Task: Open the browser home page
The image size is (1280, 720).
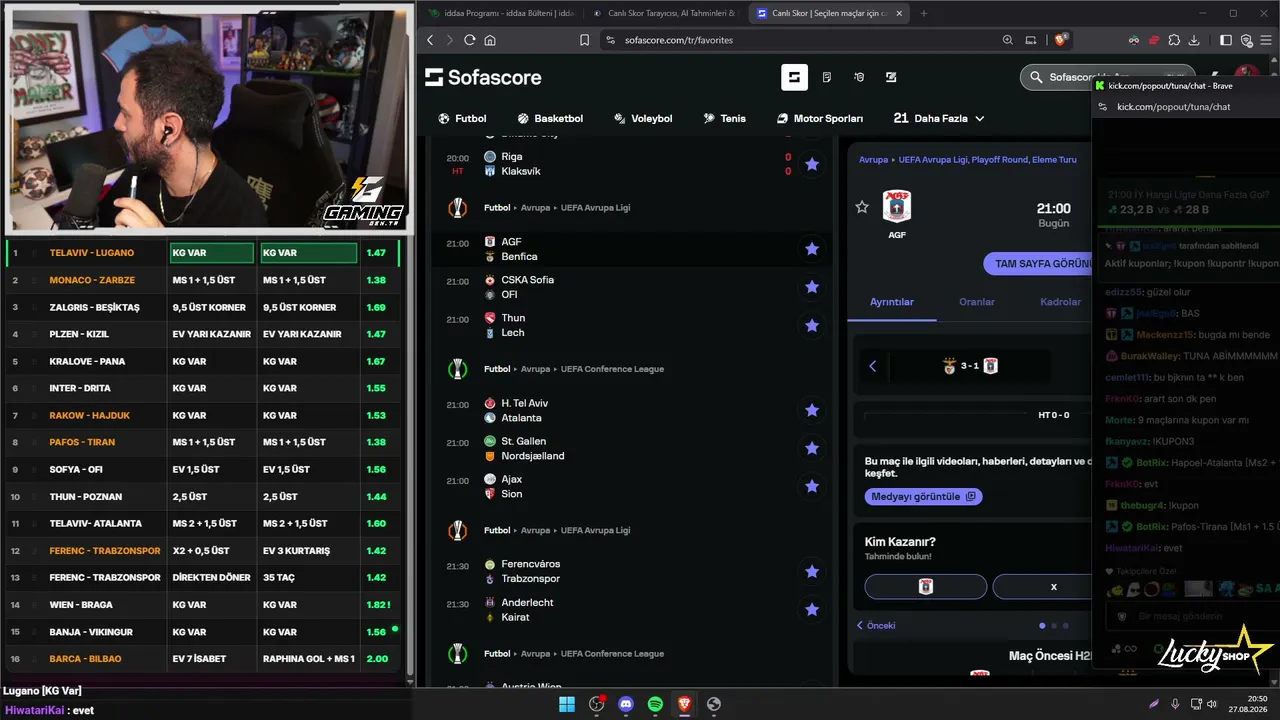Action: point(490,40)
